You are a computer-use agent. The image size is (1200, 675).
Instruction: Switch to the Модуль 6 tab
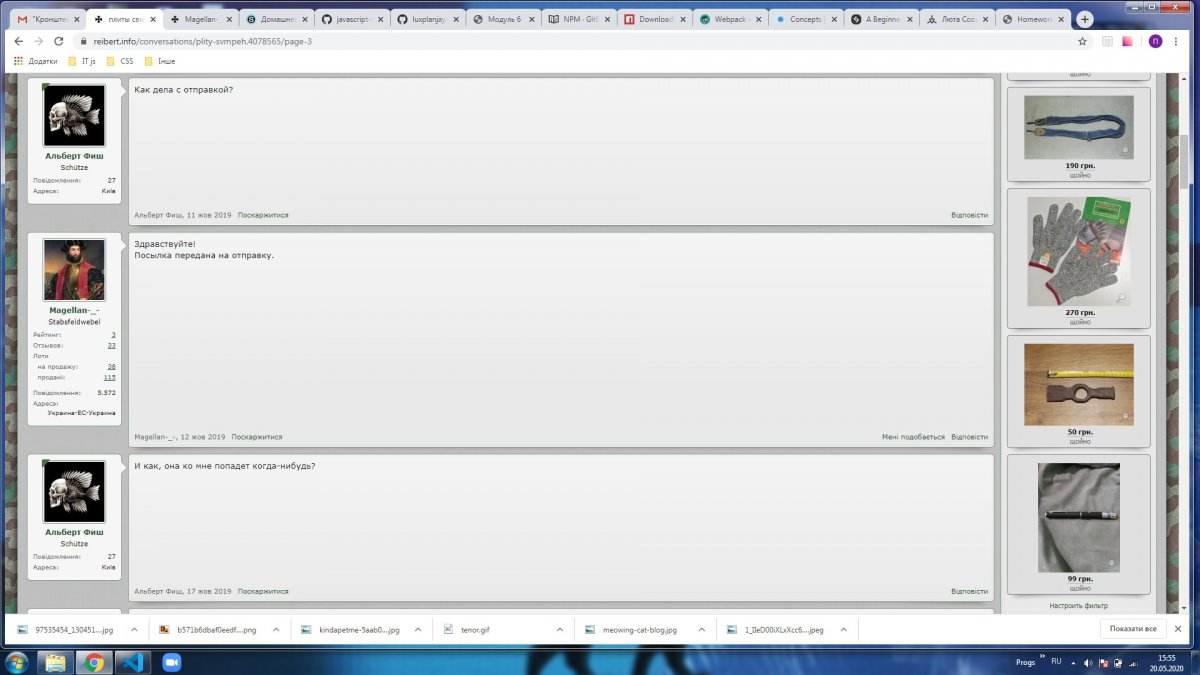click(501, 19)
